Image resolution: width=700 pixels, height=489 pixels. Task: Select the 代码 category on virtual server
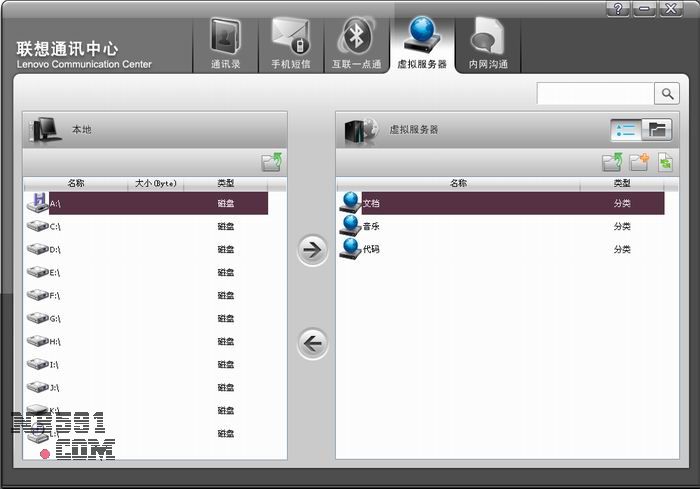point(371,249)
